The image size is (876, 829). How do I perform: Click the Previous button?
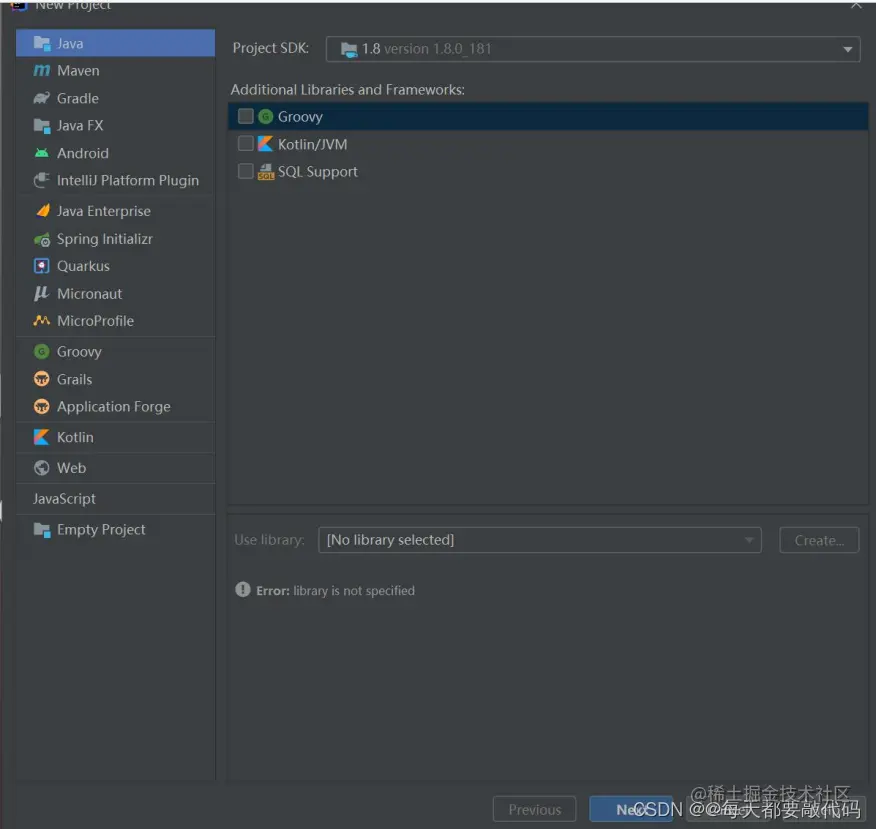pos(535,809)
